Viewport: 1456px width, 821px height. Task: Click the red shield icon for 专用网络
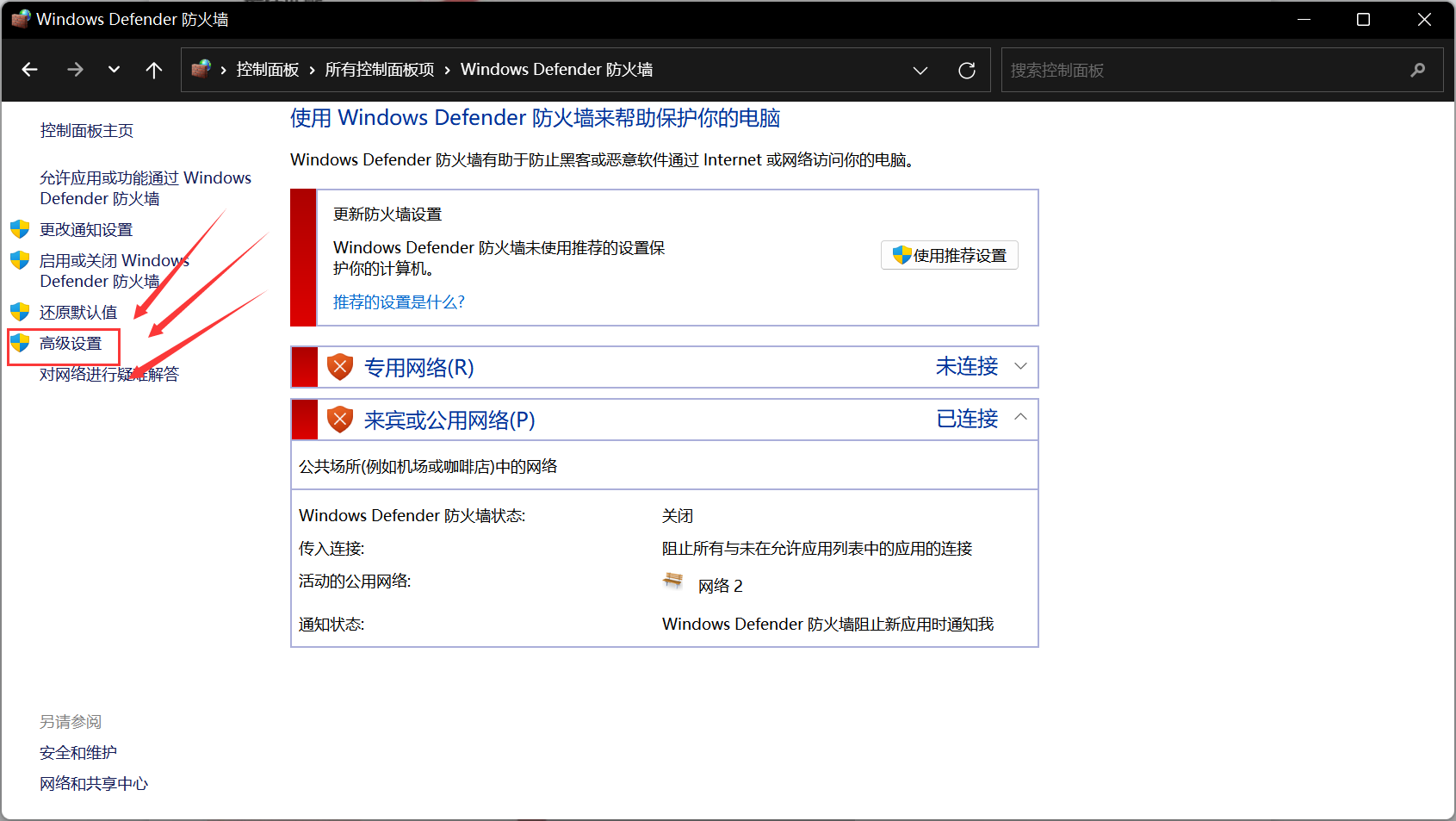pos(340,368)
